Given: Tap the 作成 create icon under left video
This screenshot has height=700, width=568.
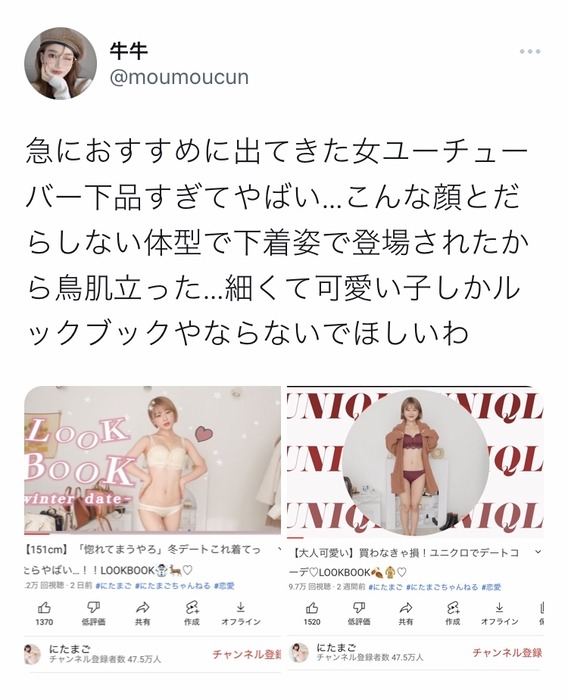Looking at the screenshot, I should pyautogui.click(x=192, y=613).
